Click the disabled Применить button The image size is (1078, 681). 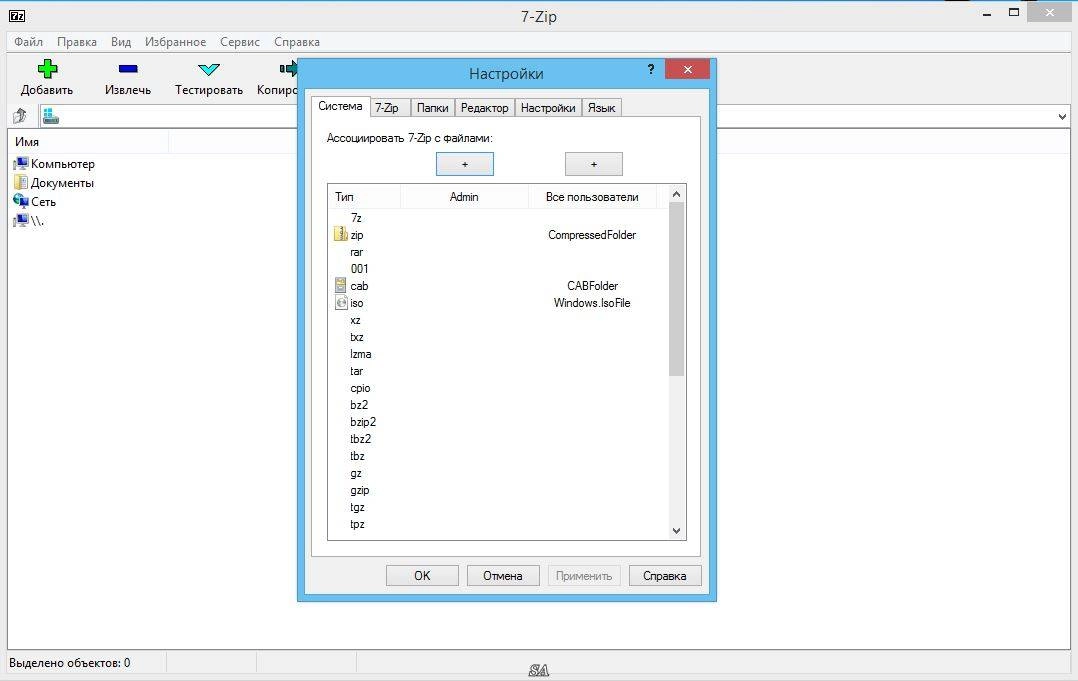(584, 575)
